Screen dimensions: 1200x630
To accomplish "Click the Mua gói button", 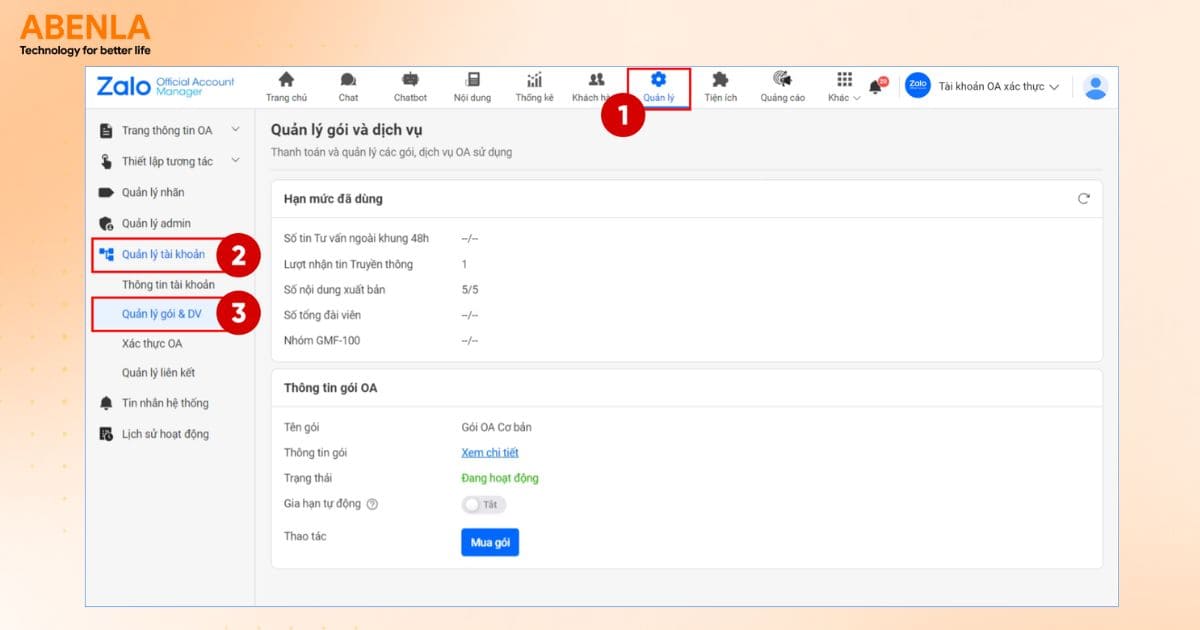I will click(490, 542).
